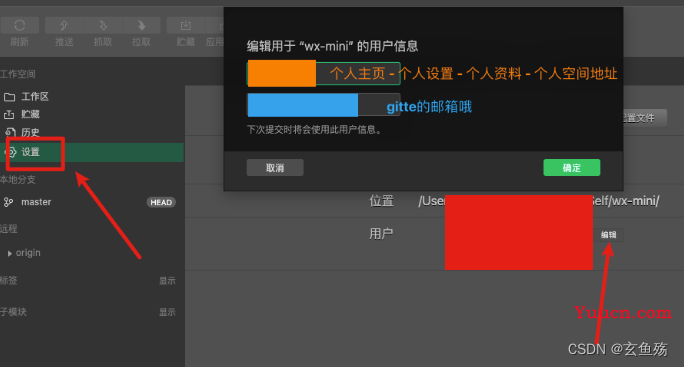This screenshot has height=367, width=684.
Task: Select the master local branch
Action: pos(36,202)
